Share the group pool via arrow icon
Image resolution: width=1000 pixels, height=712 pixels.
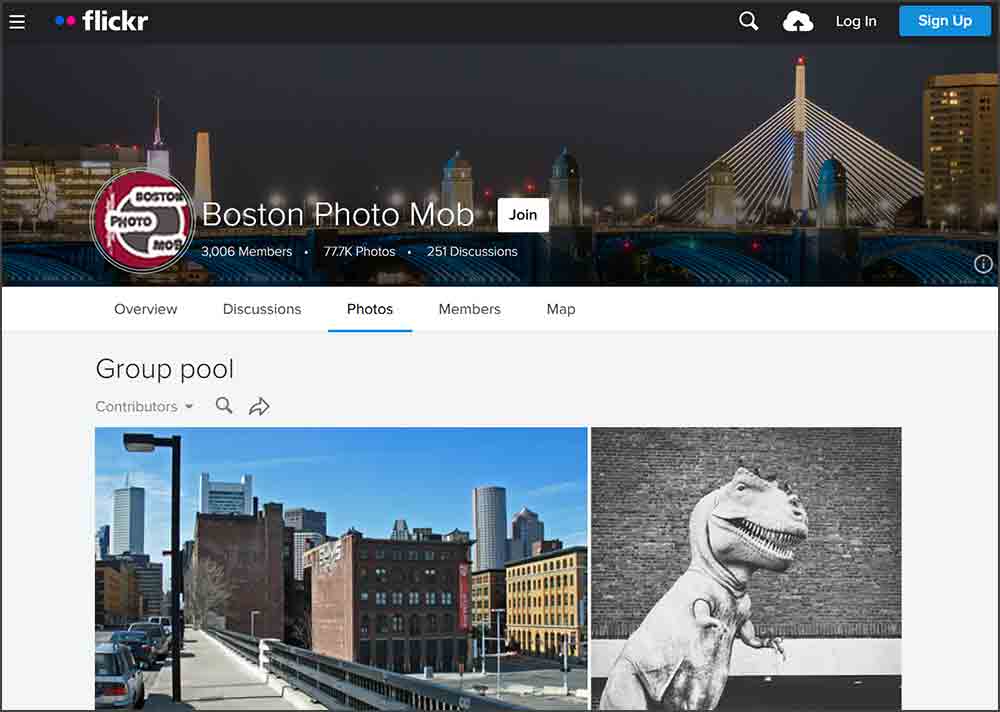[x=259, y=406]
